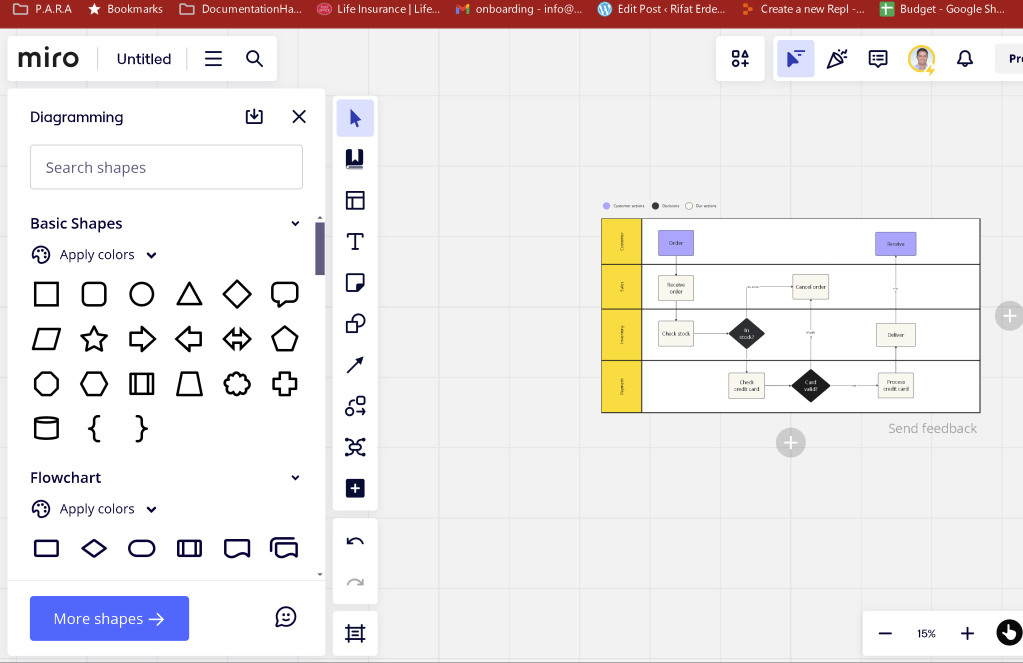Pick the cross shape
The height and width of the screenshot is (663, 1023).
coord(284,384)
